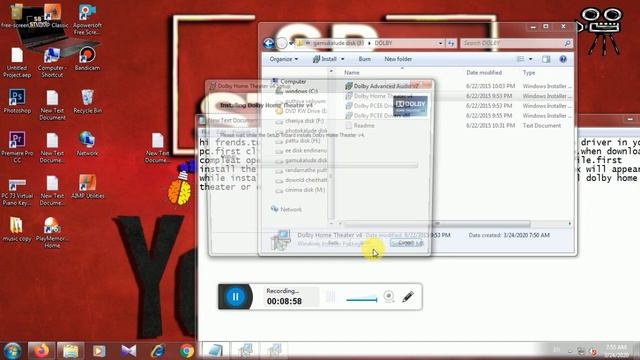Toggle the webcam icon in recording toolbar
This screenshot has width=640, height=360.
coord(389,296)
